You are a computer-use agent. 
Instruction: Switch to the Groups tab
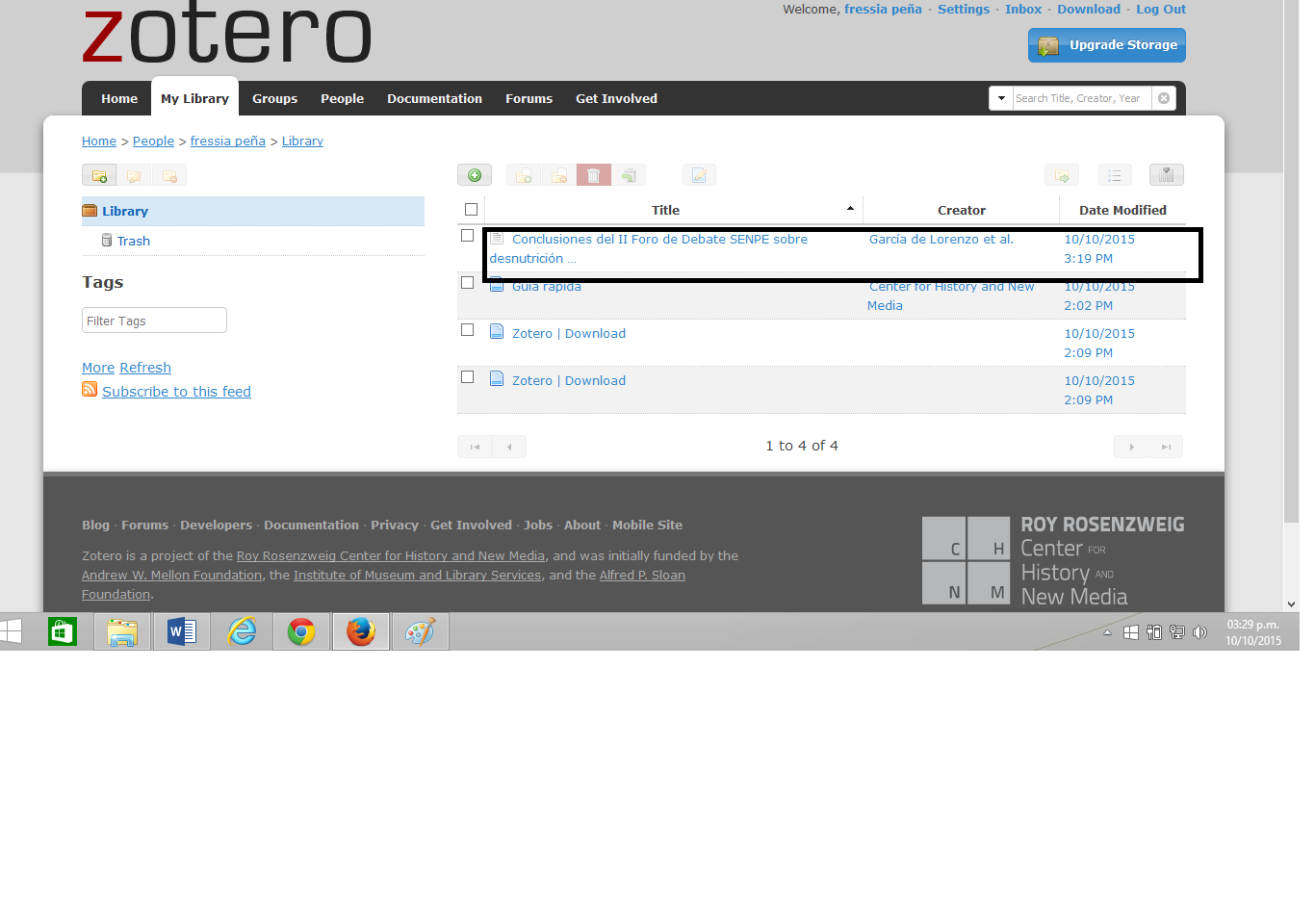coord(274,98)
